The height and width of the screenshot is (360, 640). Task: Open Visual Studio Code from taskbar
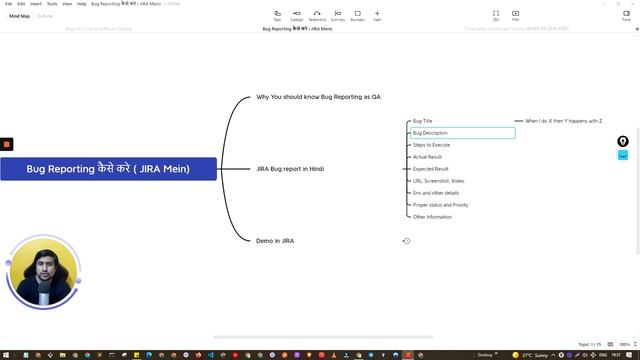211,355
